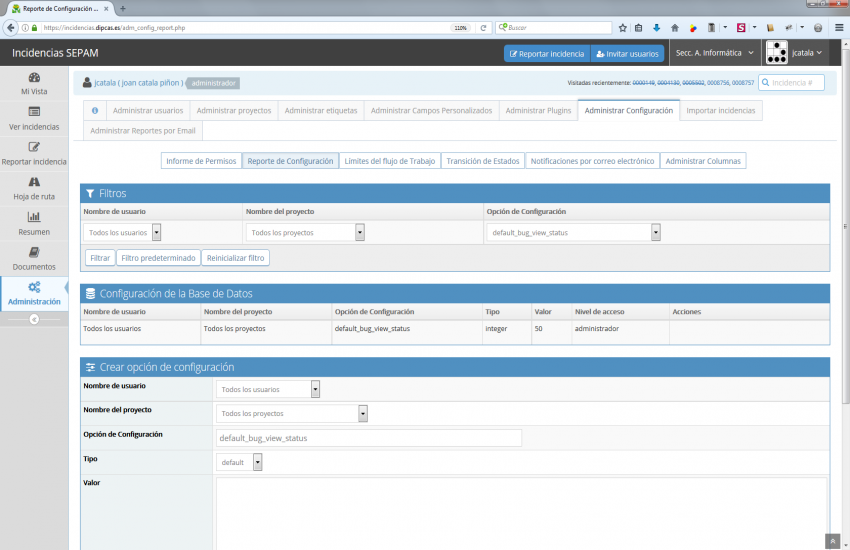Open the browser downloads arrow icon
Image resolution: width=850 pixels, height=550 pixels.
656,28
